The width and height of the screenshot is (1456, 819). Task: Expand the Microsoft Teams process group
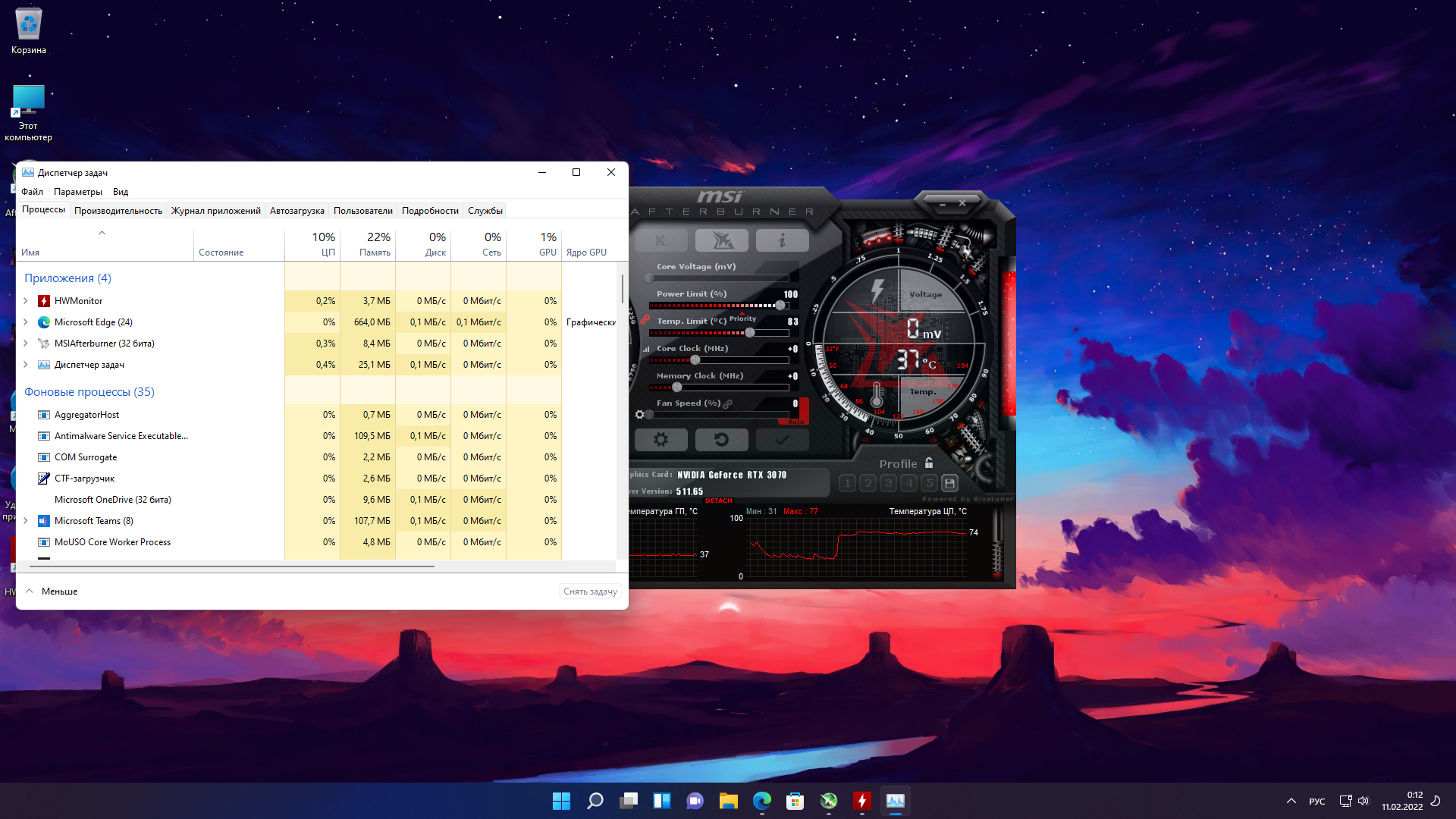26,521
